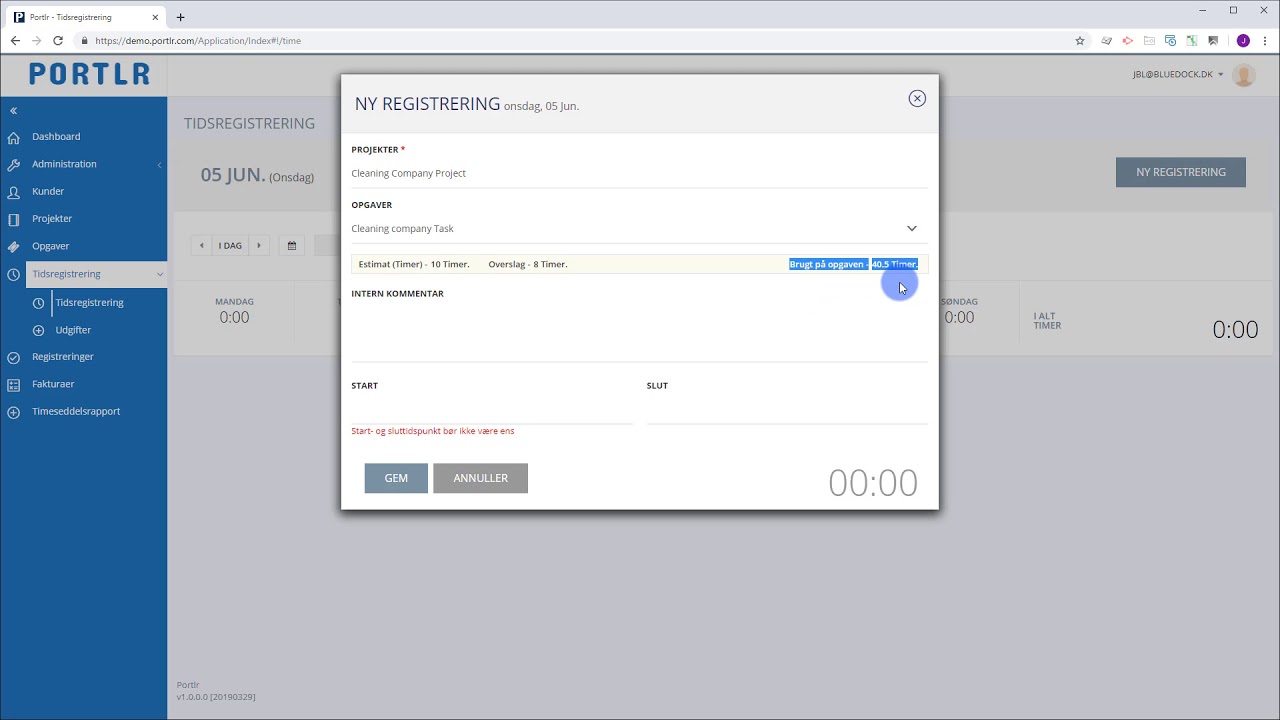Click the Dashboard home icon
Screen dimensions: 1280x720
[x=13, y=137]
